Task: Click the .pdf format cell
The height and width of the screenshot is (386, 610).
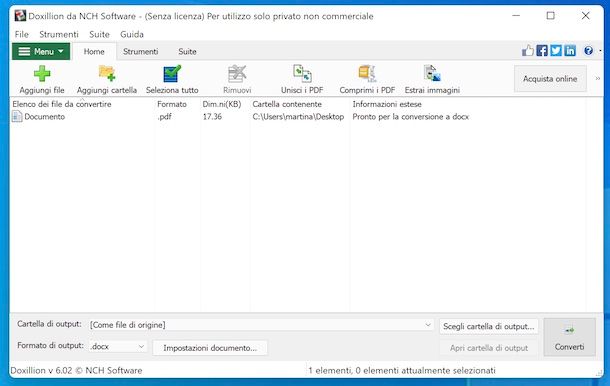Action: click(165, 116)
